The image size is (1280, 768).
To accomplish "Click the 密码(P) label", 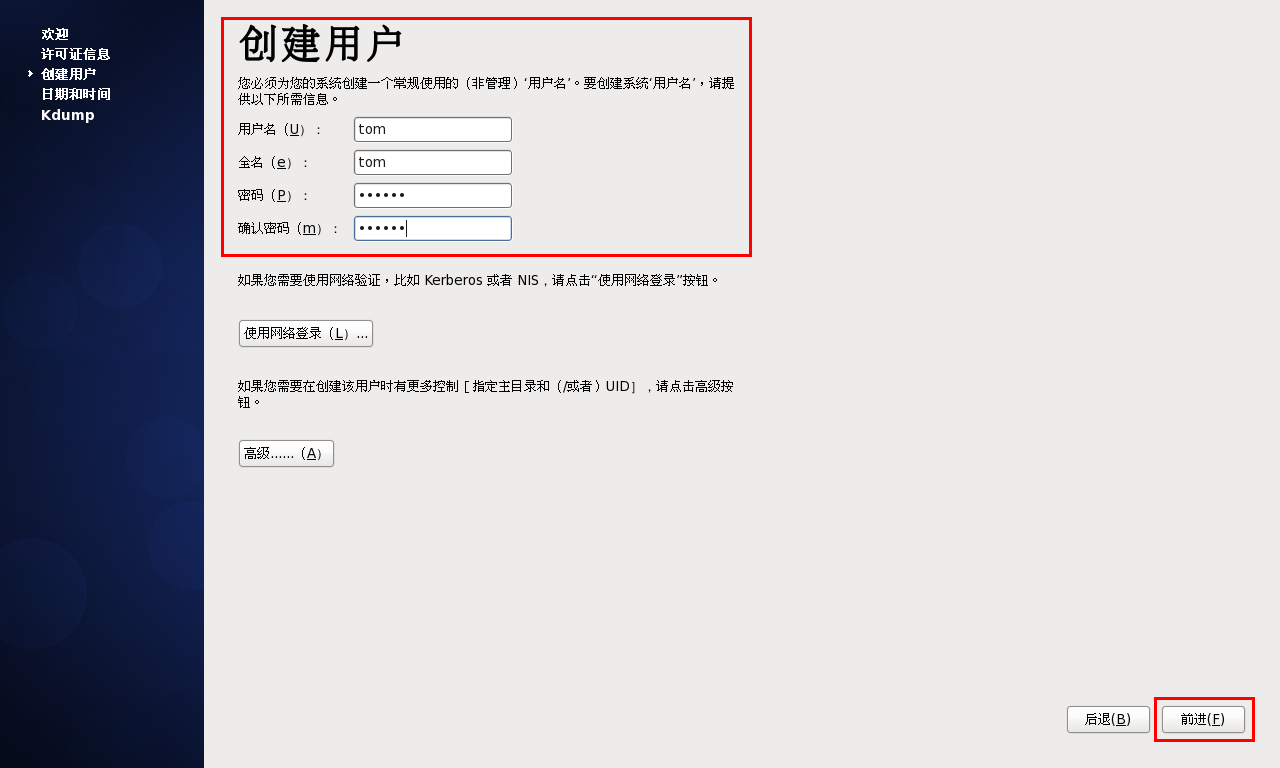I will pyautogui.click(x=274, y=195).
